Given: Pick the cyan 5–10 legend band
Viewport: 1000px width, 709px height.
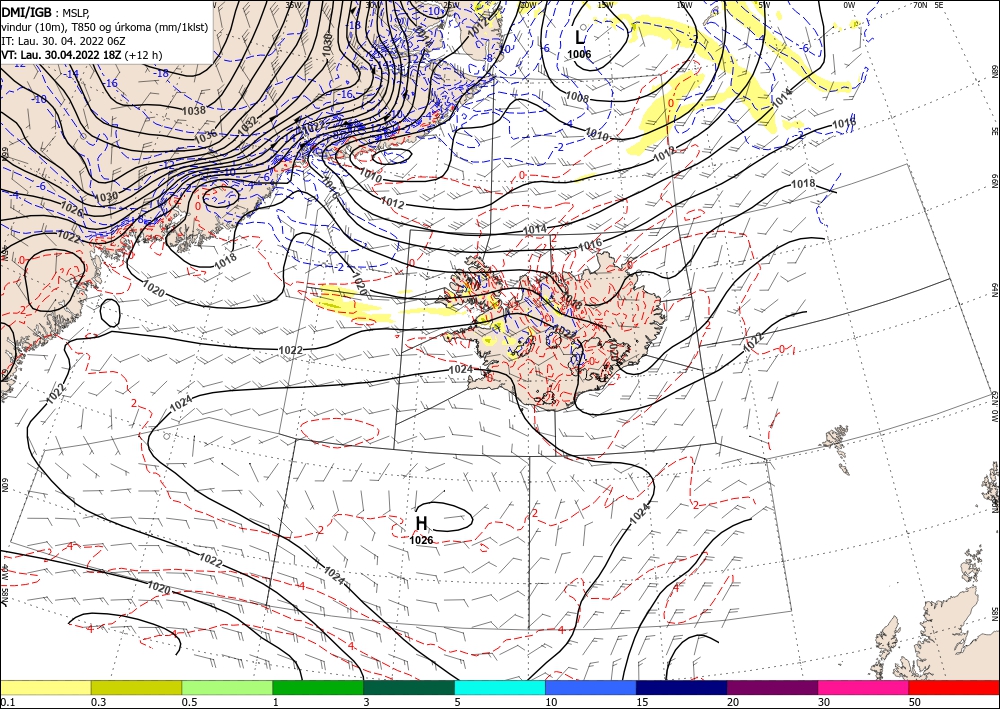Looking at the screenshot, I should 500,687.
